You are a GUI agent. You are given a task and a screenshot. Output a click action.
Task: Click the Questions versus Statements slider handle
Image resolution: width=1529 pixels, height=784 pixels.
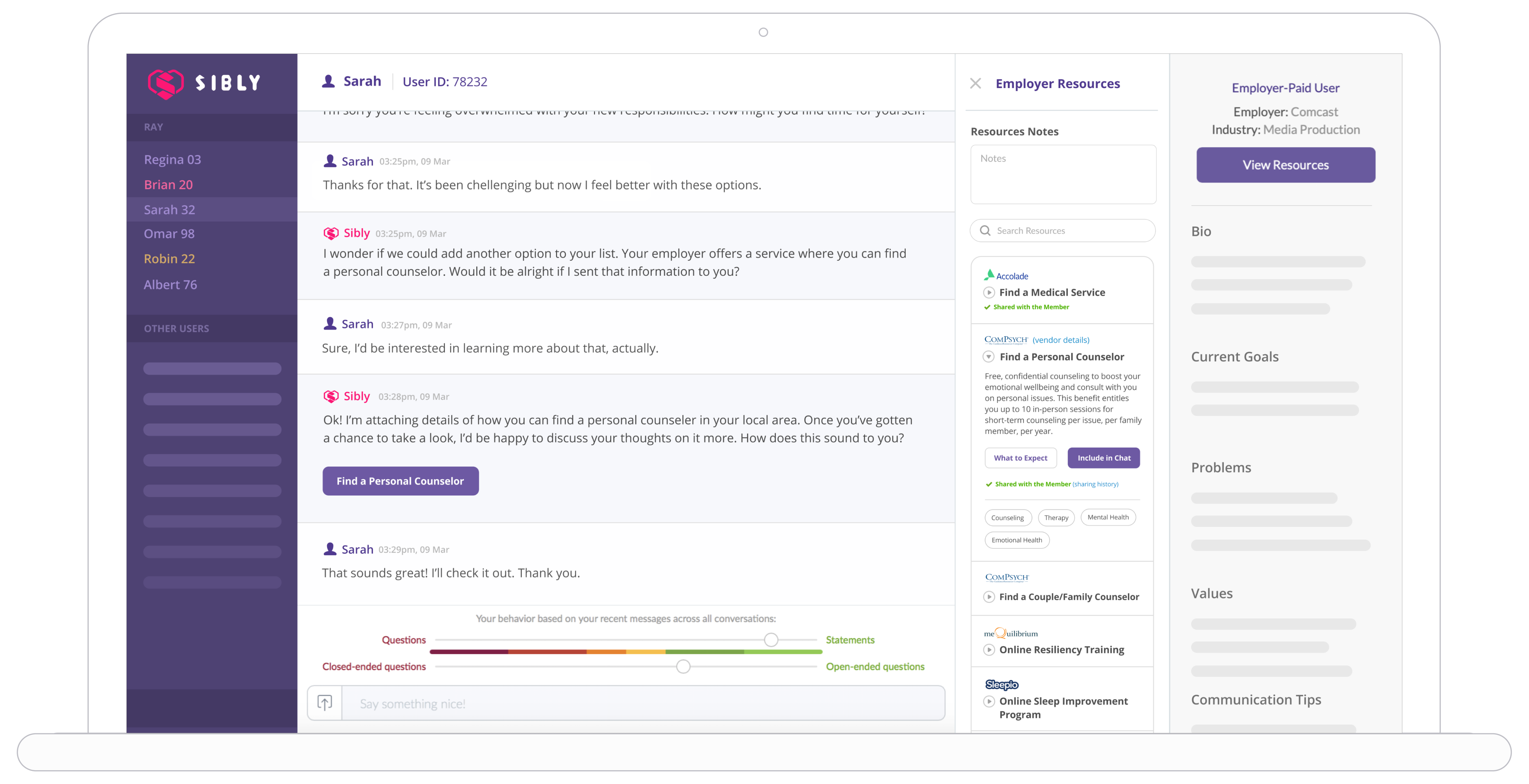(770, 640)
